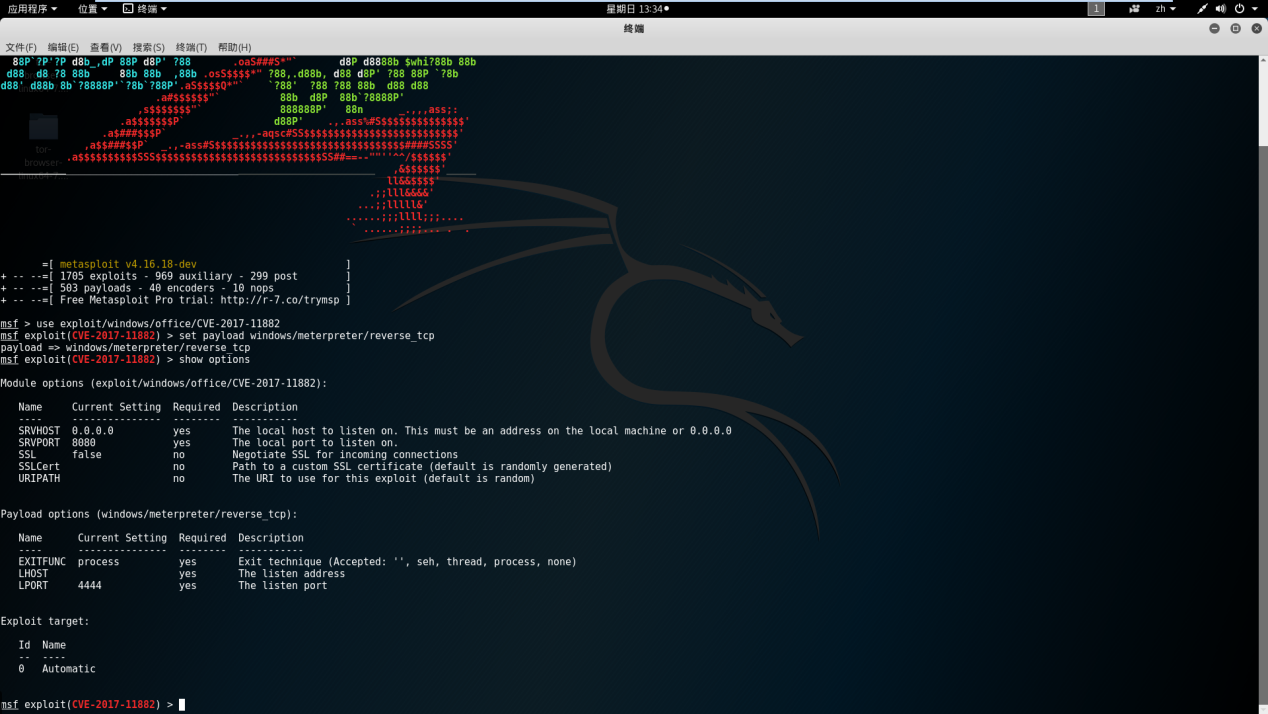Click the text 'metasploit v4.16.18-dev'

[x=128, y=264]
